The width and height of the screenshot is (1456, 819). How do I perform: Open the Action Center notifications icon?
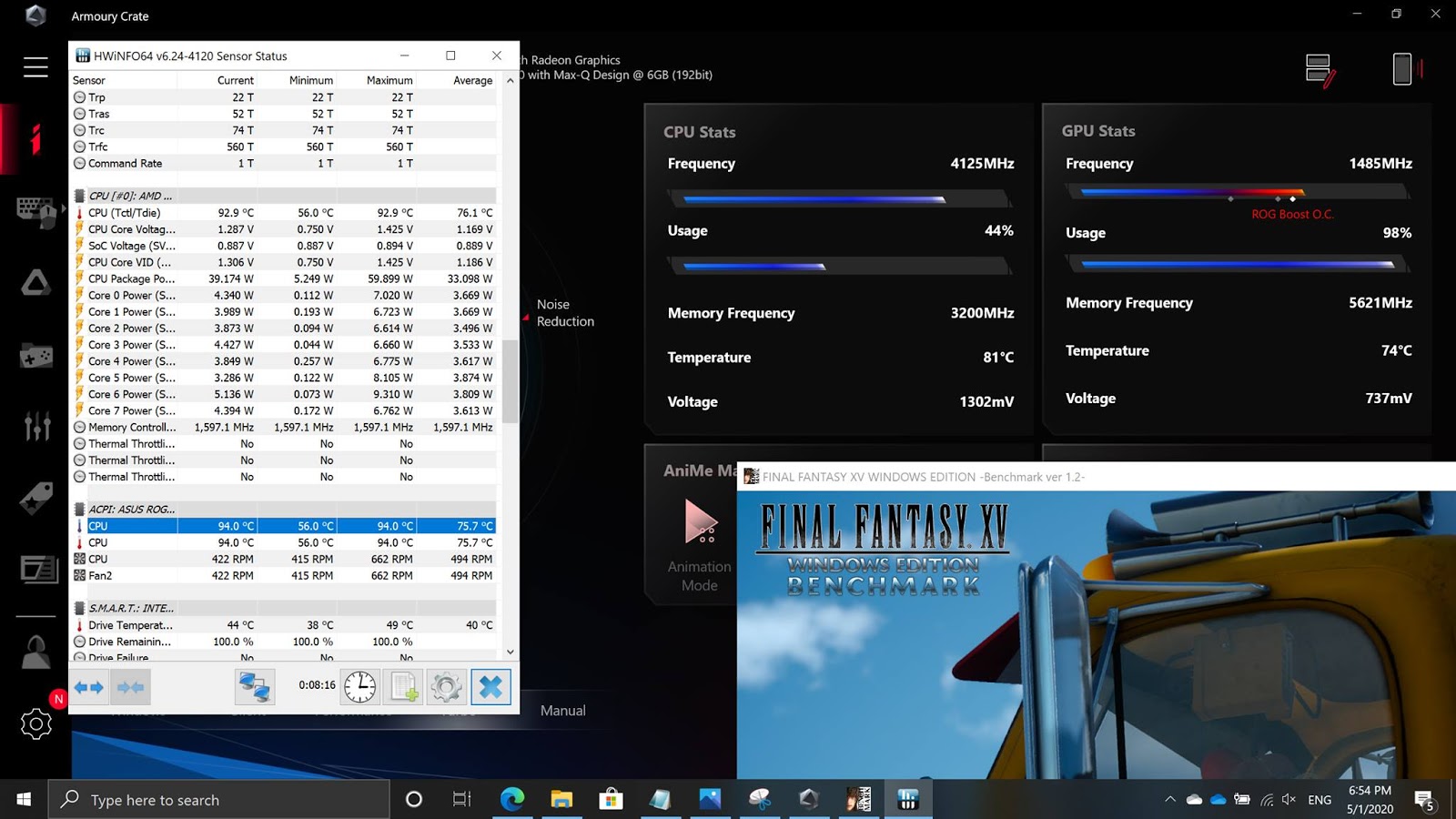1426,800
